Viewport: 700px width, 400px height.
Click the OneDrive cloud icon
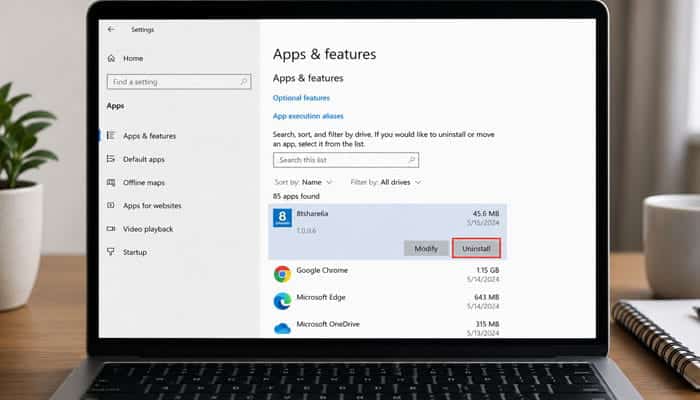point(282,329)
